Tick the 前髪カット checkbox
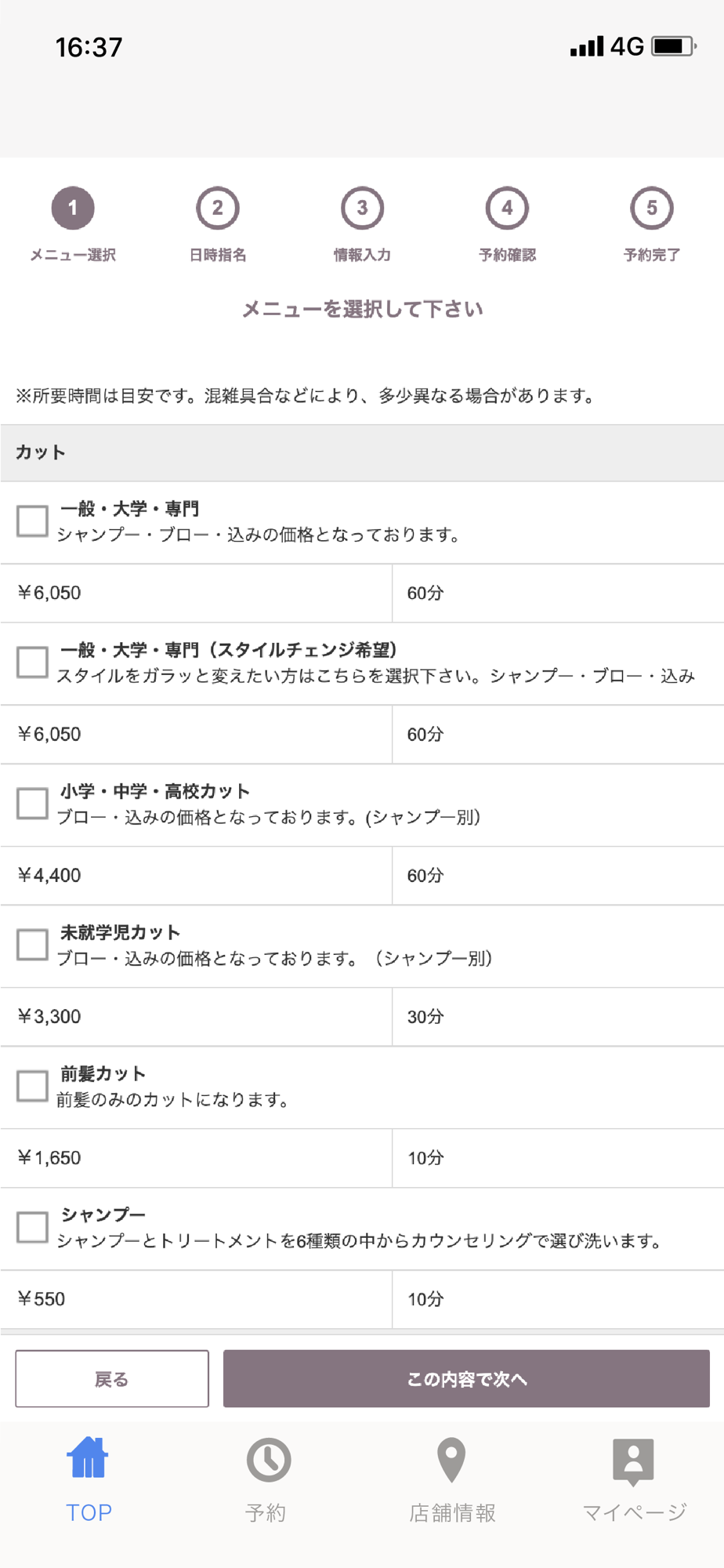Viewport: 724px width, 1568px height. (x=33, y=1086)
